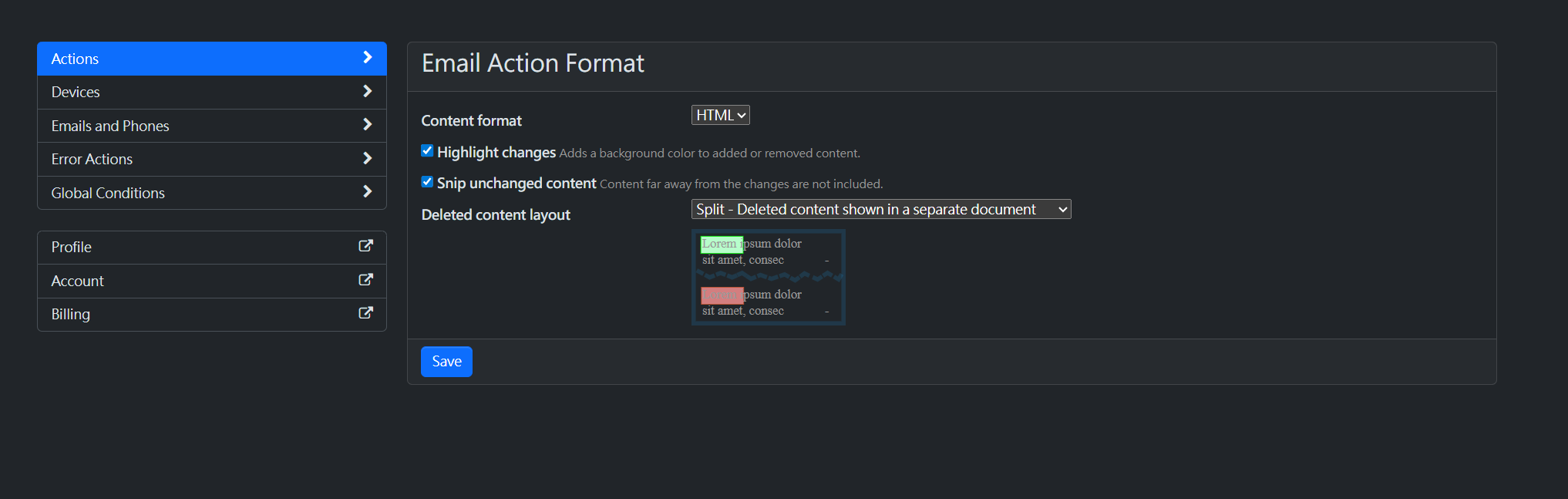This screenshot has width=1568, height=499.
Task: Disable the Snip unchanged content checkbox
Action: (427, 182)
